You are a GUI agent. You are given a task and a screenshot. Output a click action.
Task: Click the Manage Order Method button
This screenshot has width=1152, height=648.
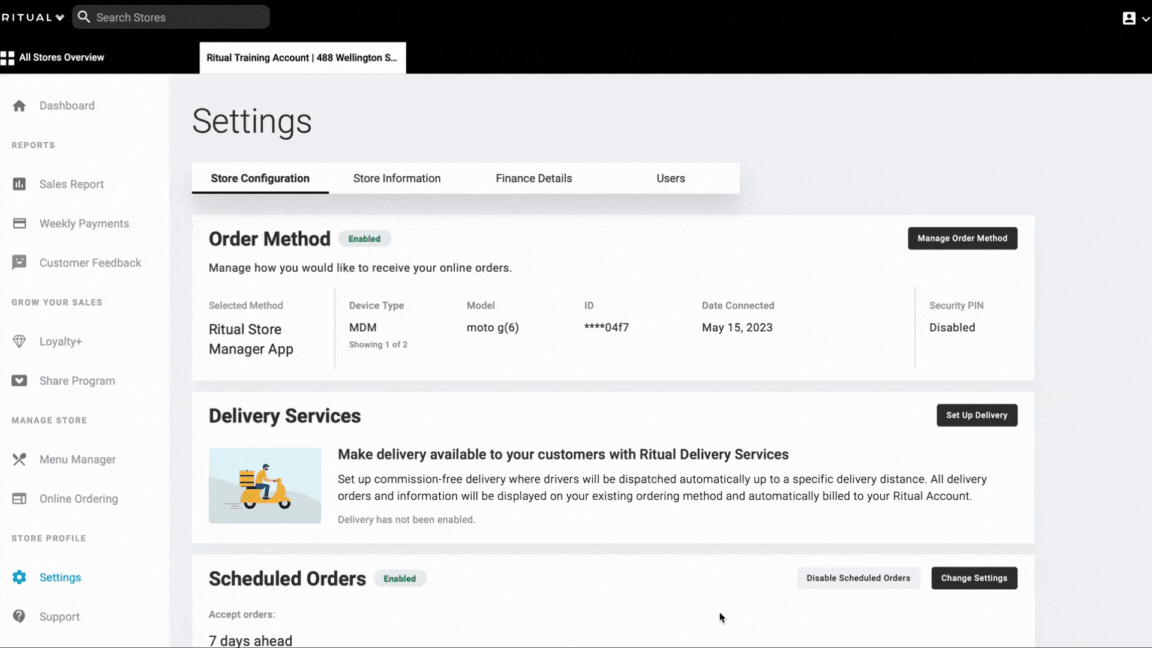[962, 238]
